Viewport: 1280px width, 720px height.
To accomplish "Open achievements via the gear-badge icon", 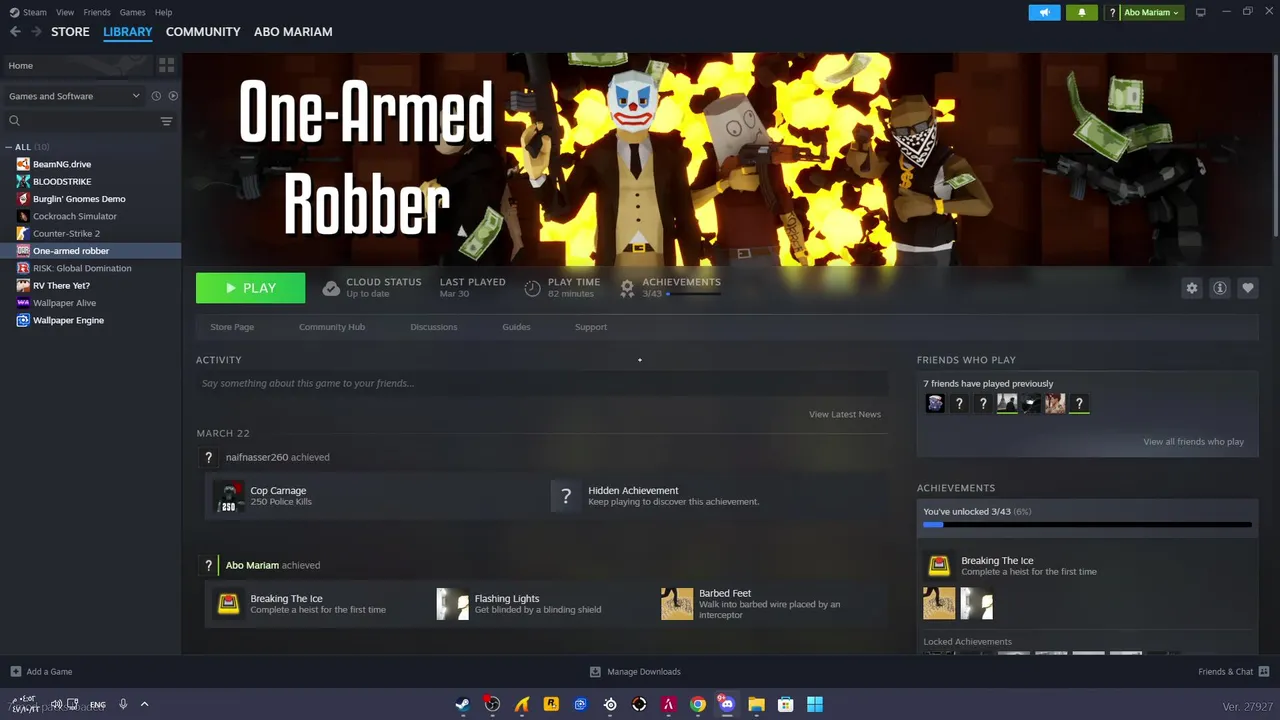I will [x=627, y=288].
